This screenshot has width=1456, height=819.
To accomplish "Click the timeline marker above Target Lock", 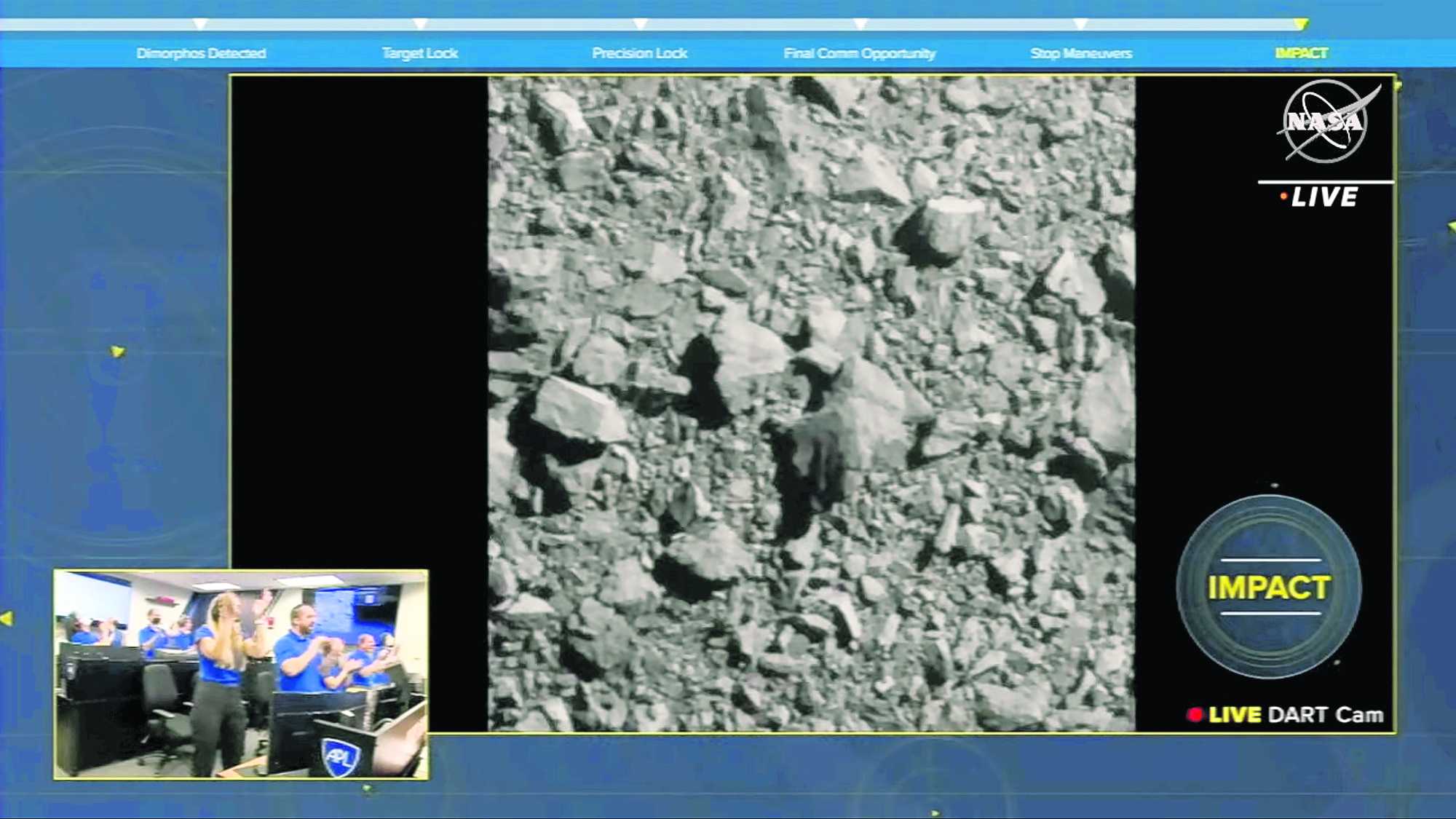I will pos(420,24).
